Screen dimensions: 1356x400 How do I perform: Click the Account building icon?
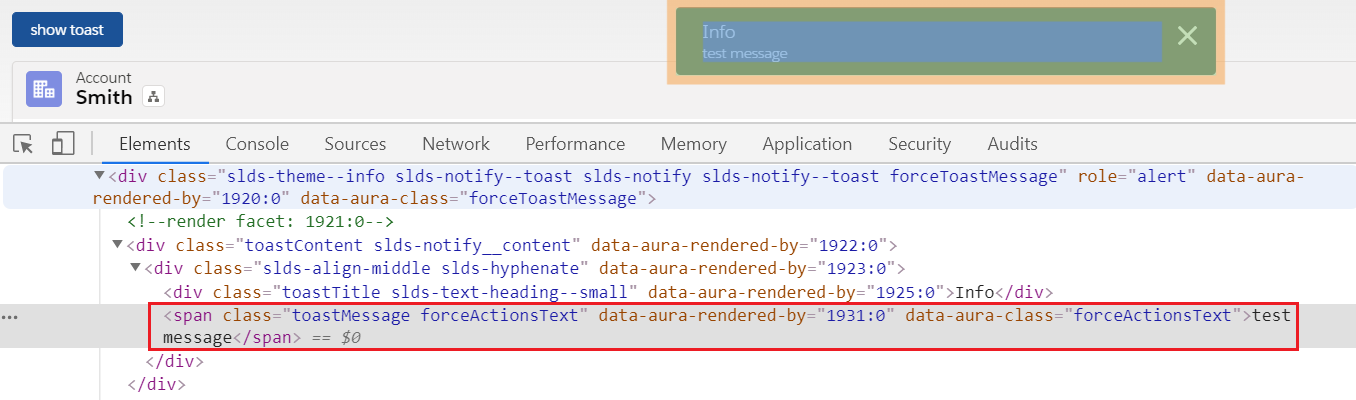(x=44, y=88)
